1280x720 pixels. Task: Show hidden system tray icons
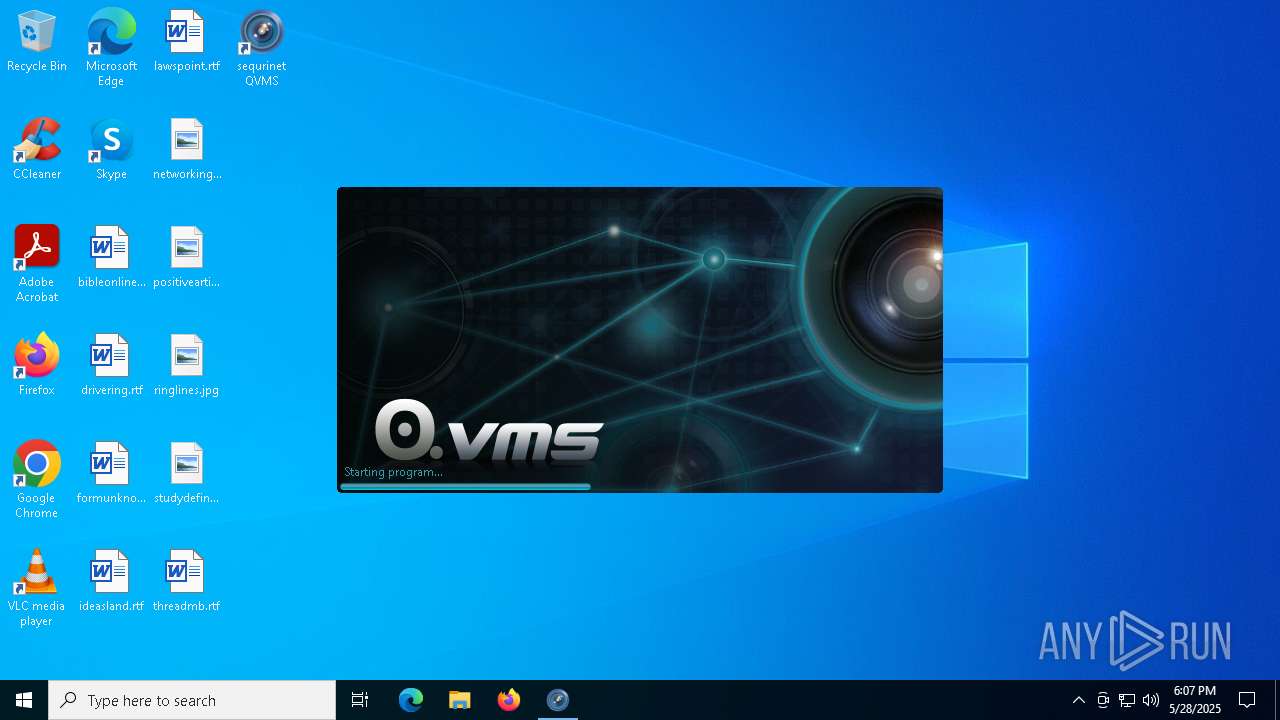(x=1078, y=700)
